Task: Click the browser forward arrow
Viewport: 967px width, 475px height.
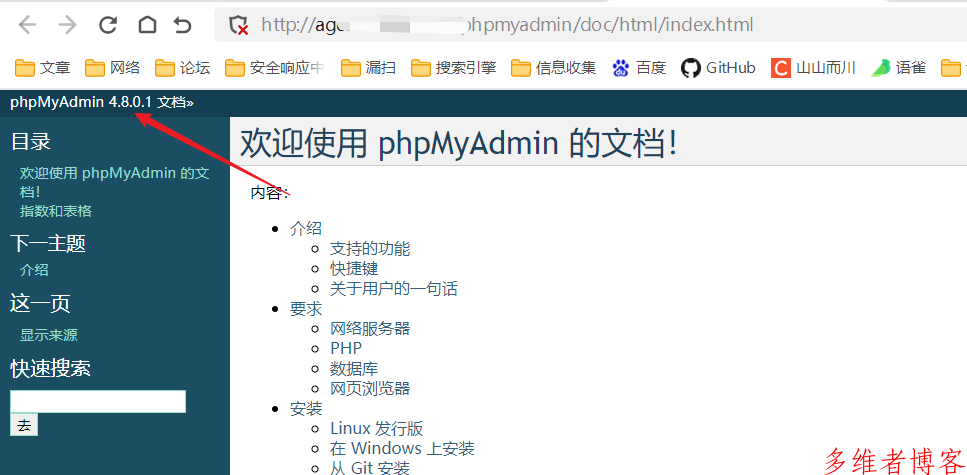Action: click(x=67, y=25)
